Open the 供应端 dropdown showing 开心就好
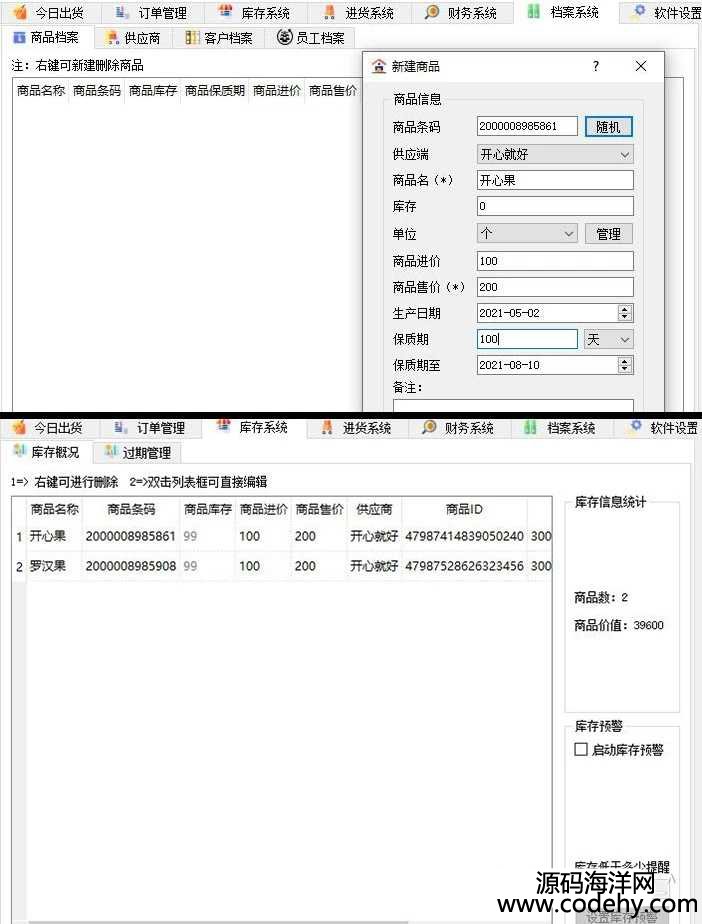702x924 pixels. [x=555, y=154]
